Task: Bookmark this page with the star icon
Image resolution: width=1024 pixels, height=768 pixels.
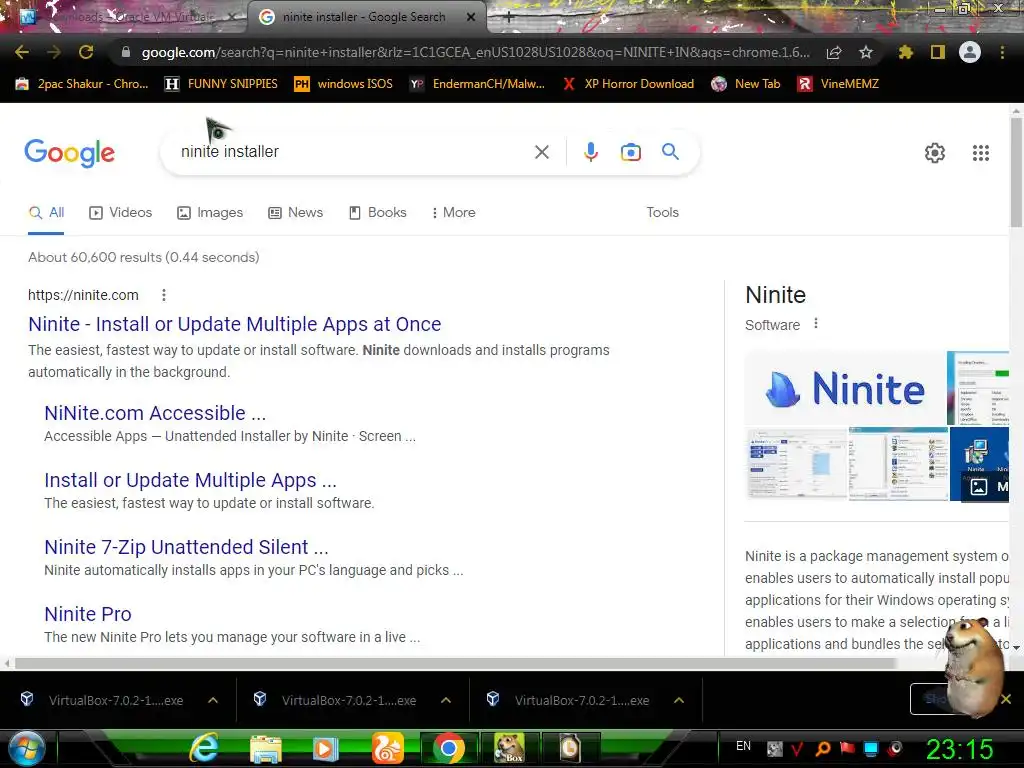Action: coord(866,52)
